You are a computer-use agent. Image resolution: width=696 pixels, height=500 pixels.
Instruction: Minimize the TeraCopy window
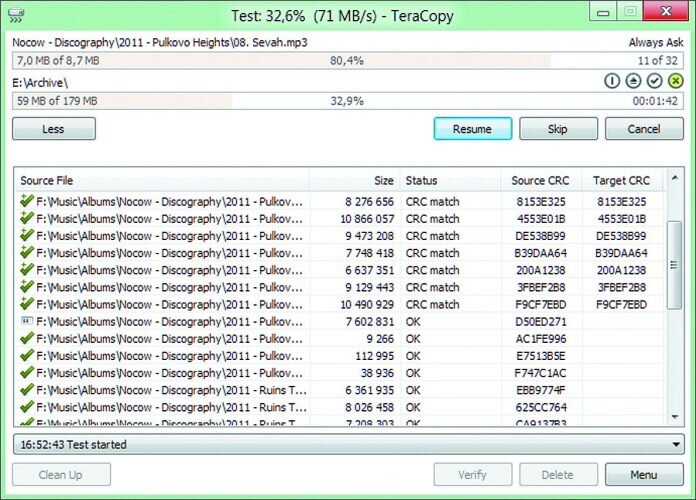point(603,12)
